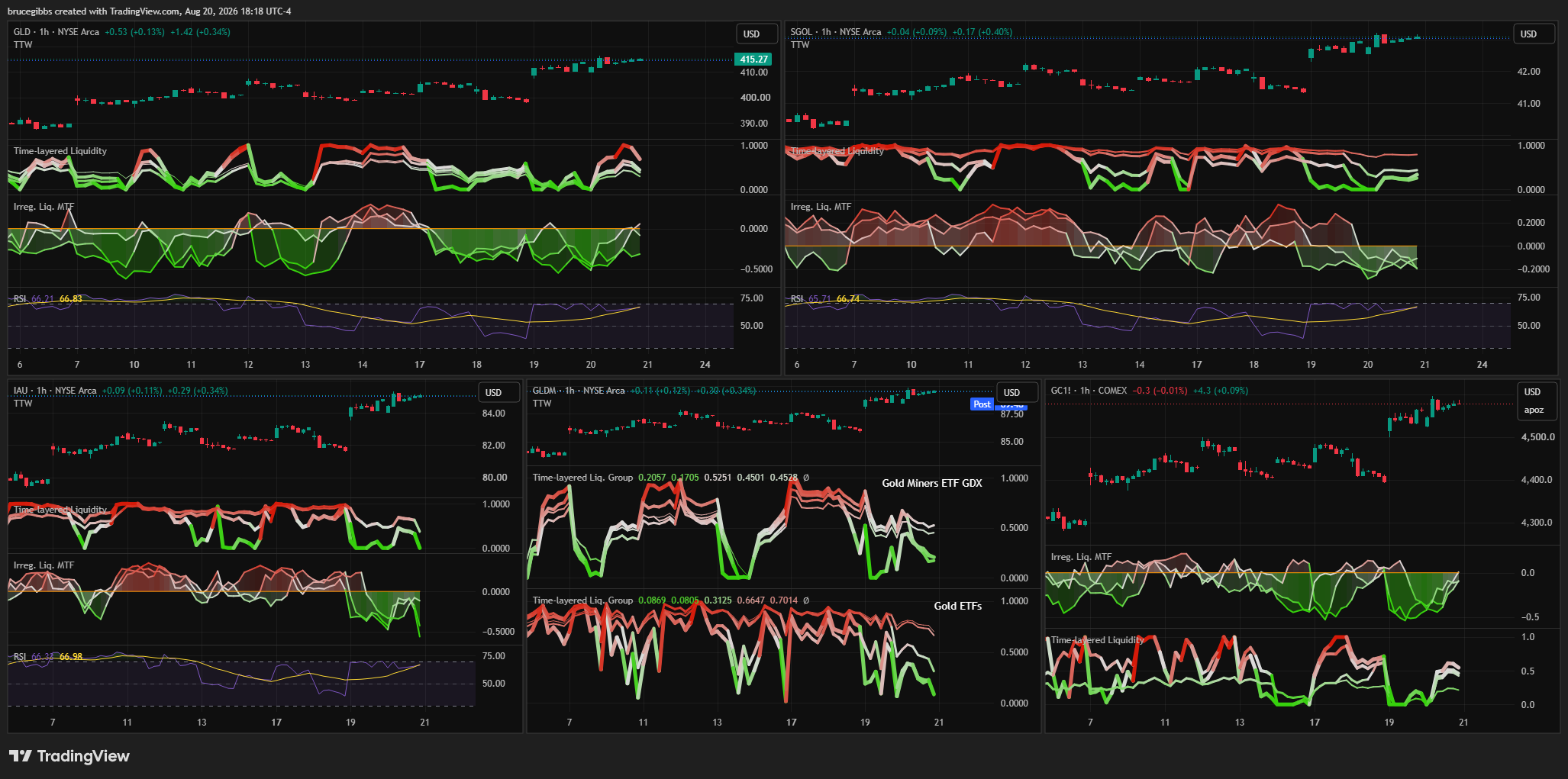Select Time-layered Liq. Group legend beside 0.2057
Viewport: 1568px width, 779px height.
pos(582,478)
